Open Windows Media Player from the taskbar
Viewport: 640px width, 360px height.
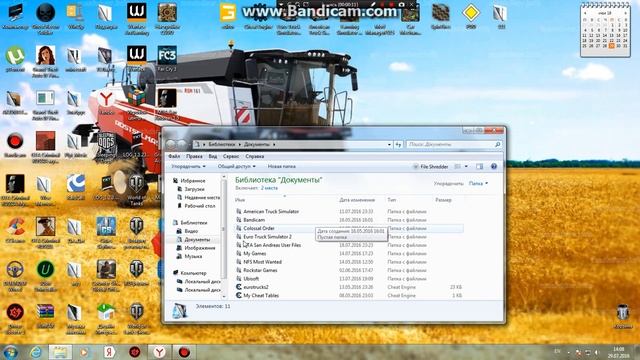tap(84, 352)
